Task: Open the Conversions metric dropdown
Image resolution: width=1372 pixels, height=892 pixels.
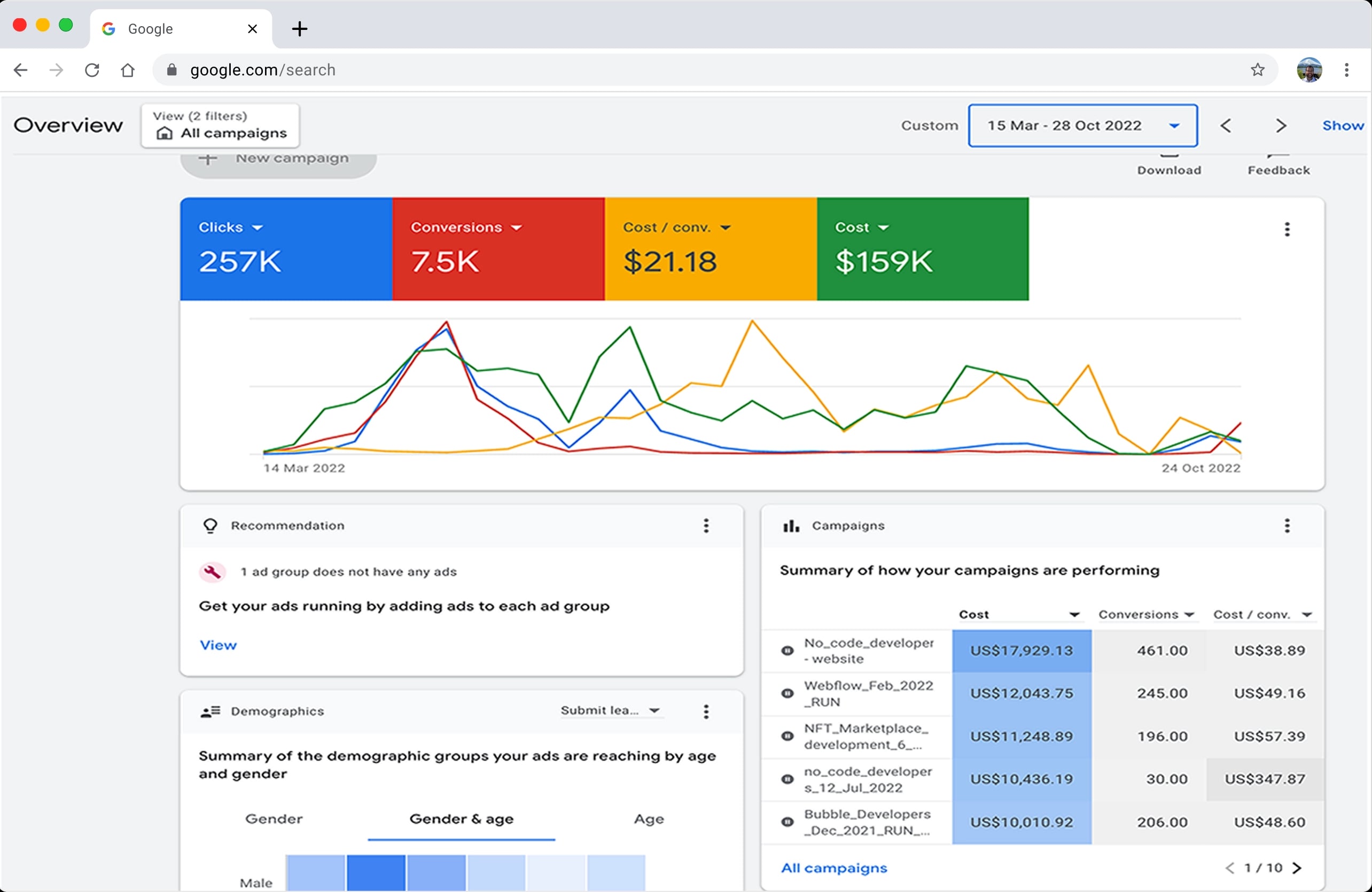Action: pyautogui.click(x=466, y=228)
